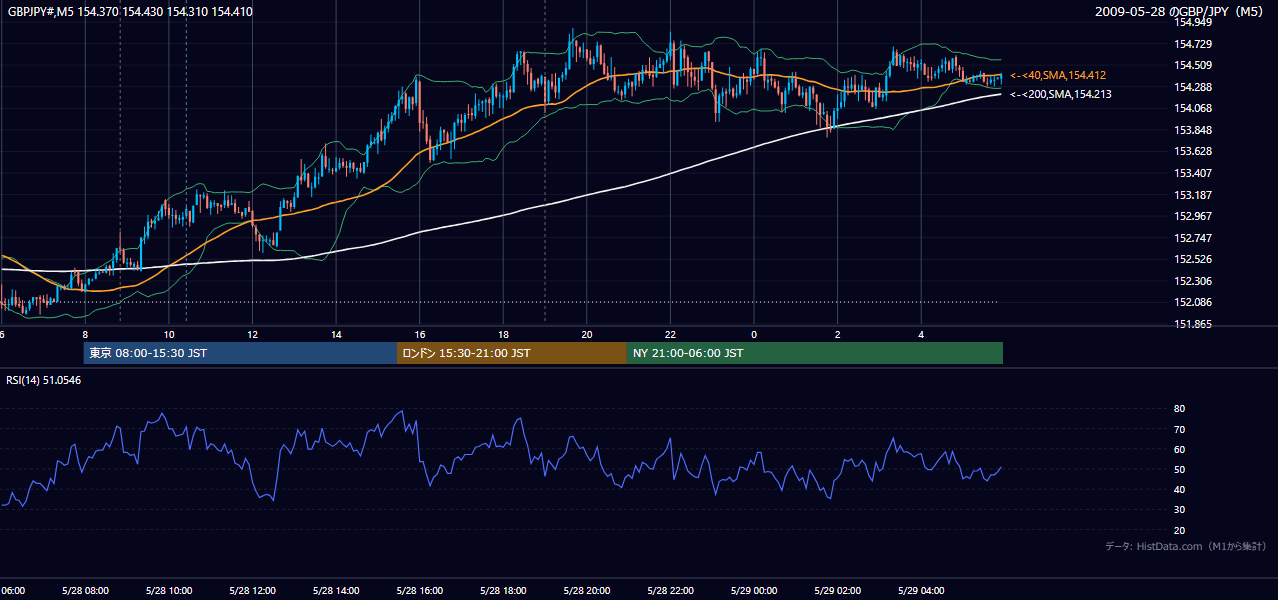Click price axis value 154.729

tap(1192, 44)
